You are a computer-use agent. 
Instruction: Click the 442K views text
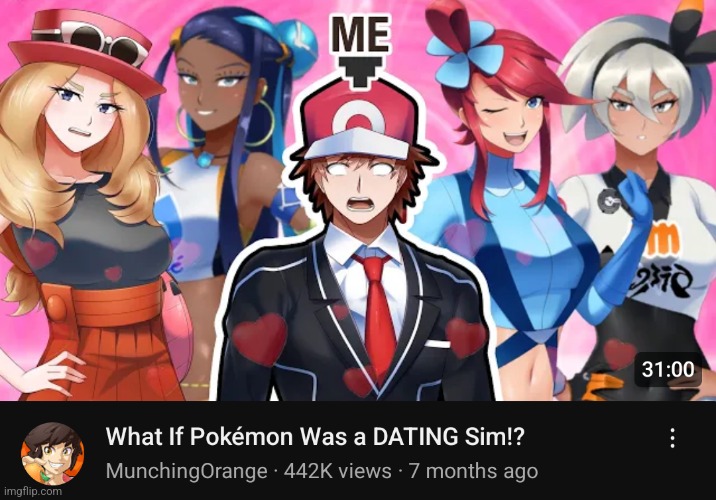pyautogui.click(x=337, y=471)
